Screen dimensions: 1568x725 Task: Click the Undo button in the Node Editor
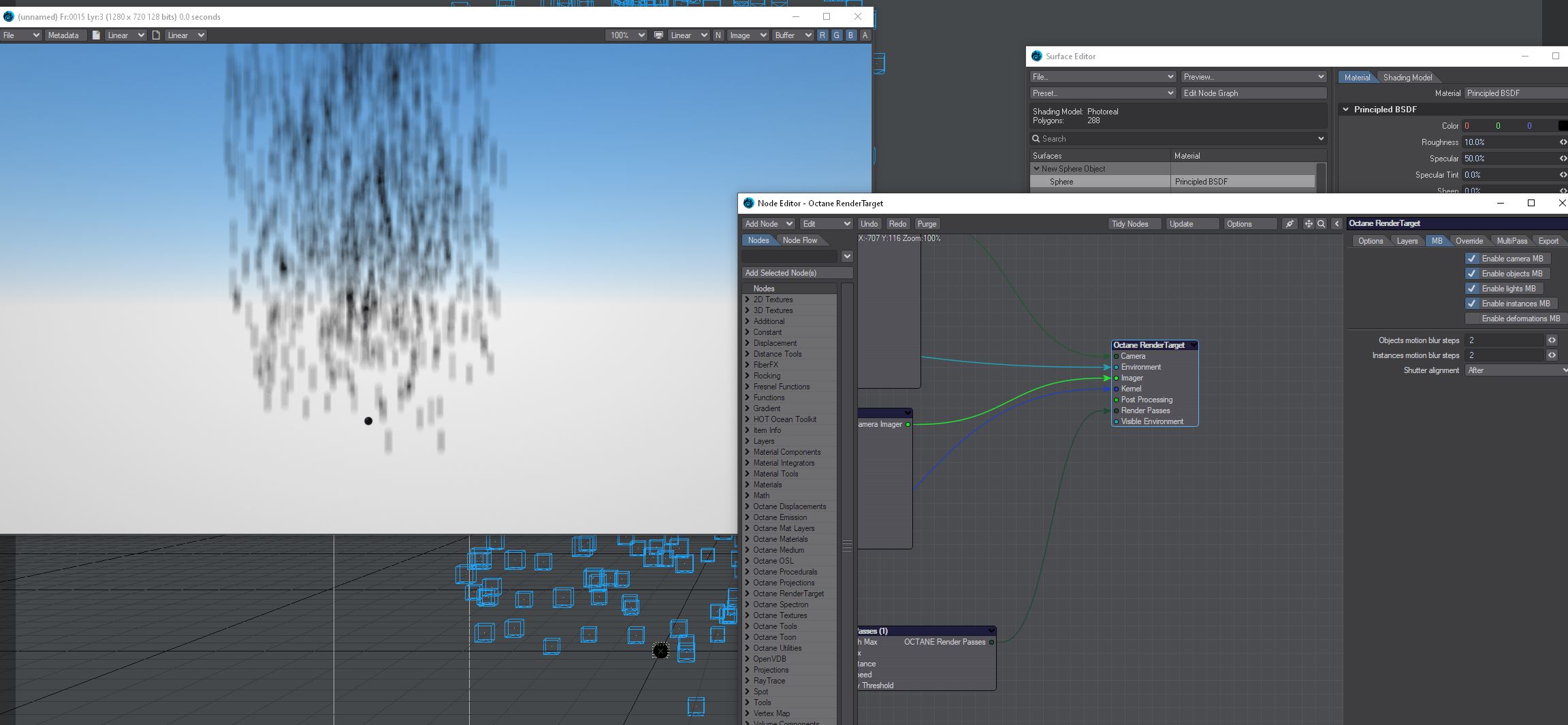[869, 224]
